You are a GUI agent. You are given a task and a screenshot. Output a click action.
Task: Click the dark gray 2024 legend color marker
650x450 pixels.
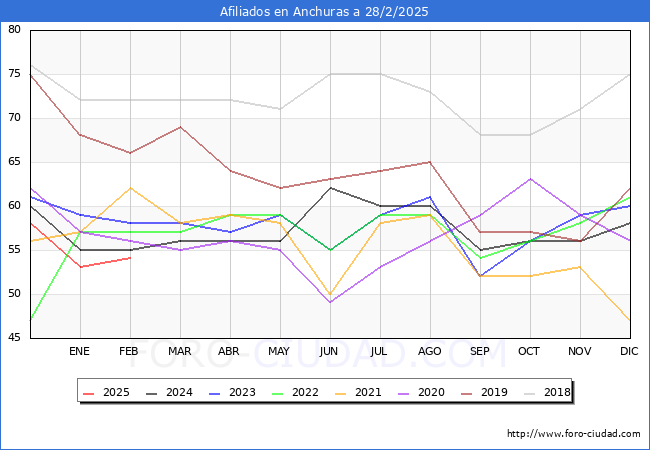152,393
